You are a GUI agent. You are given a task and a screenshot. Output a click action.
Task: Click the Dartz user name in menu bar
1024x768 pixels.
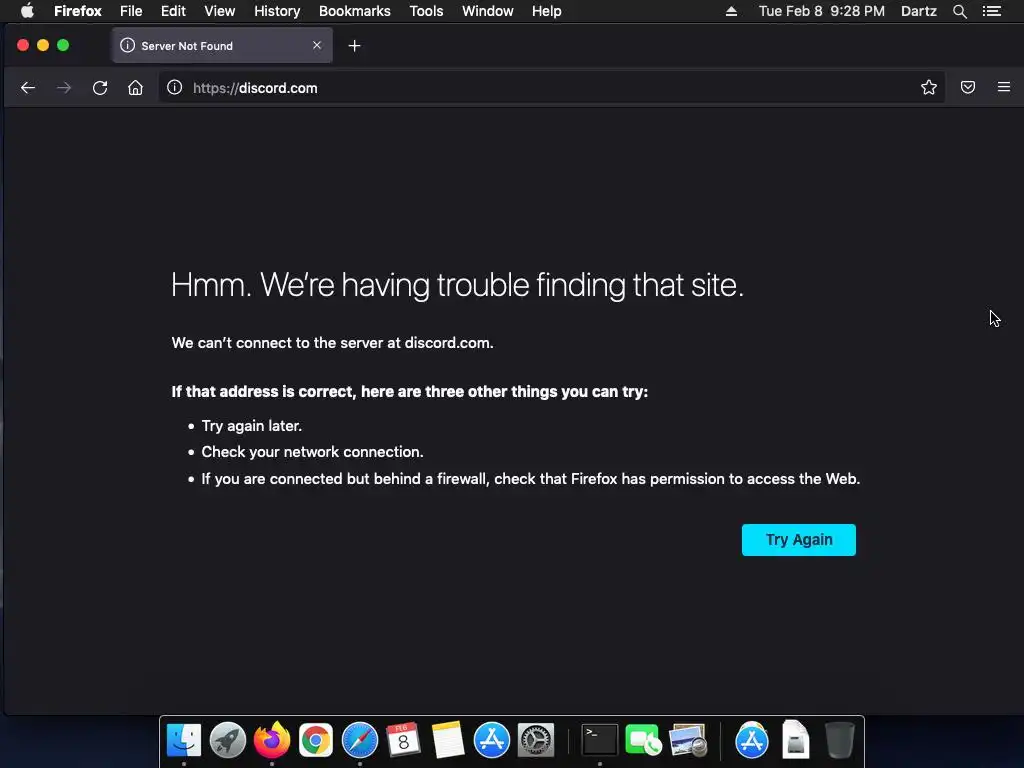tap(919, 11)
